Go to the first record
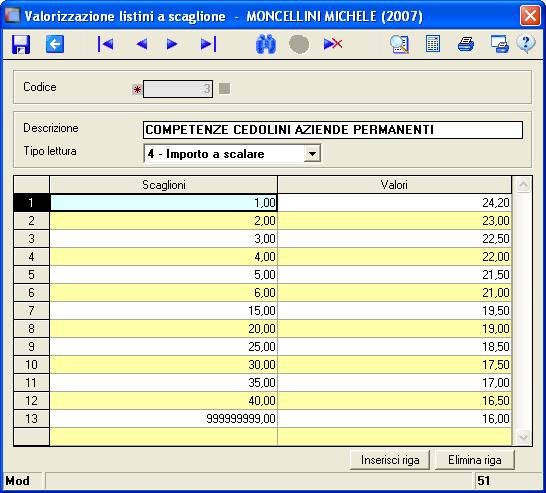Image resolution: width=546 pixels, height=493 pixels. point(105,44)
